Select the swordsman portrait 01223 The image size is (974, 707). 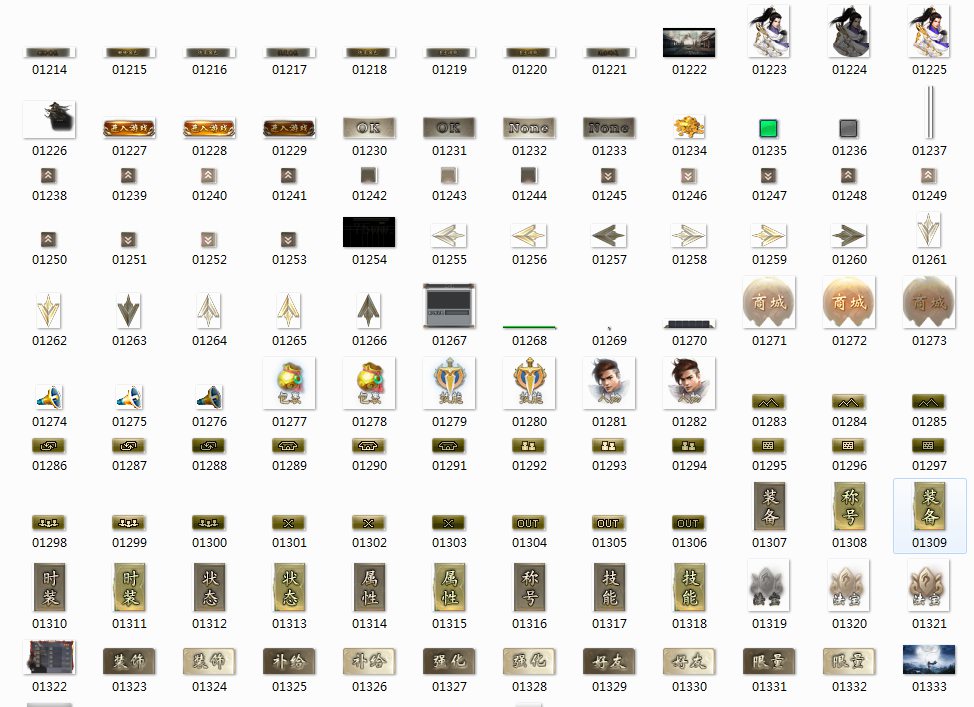[x=768, y=32]
